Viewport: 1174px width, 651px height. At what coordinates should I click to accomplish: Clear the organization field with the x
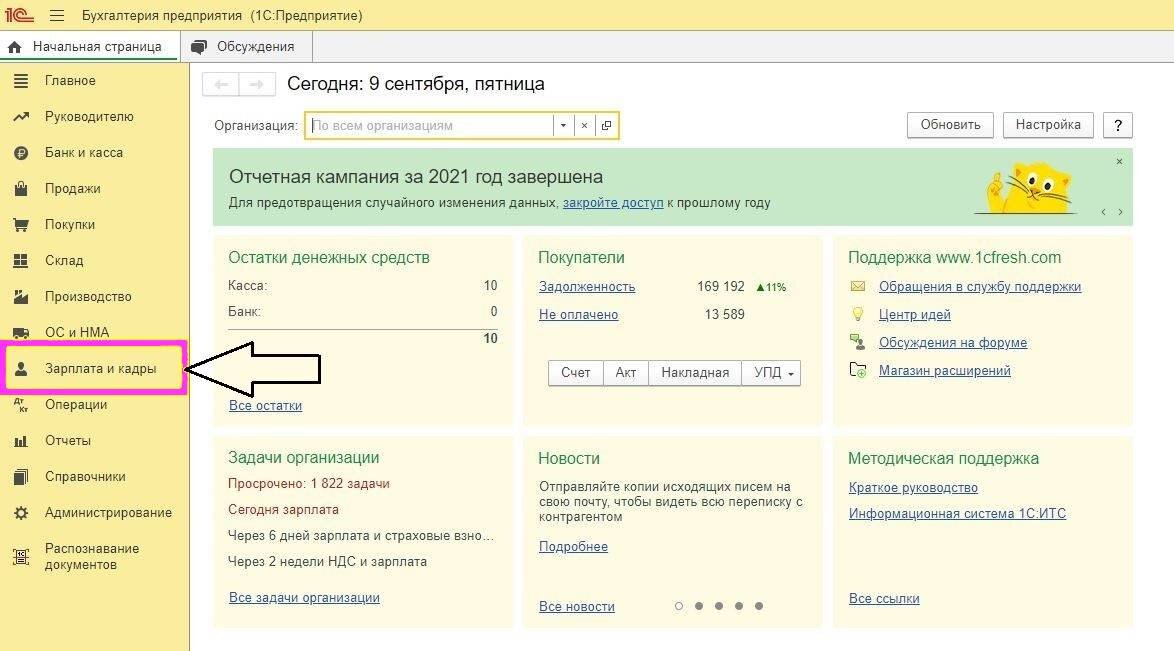pyautogui.click(x=585, y=126)
